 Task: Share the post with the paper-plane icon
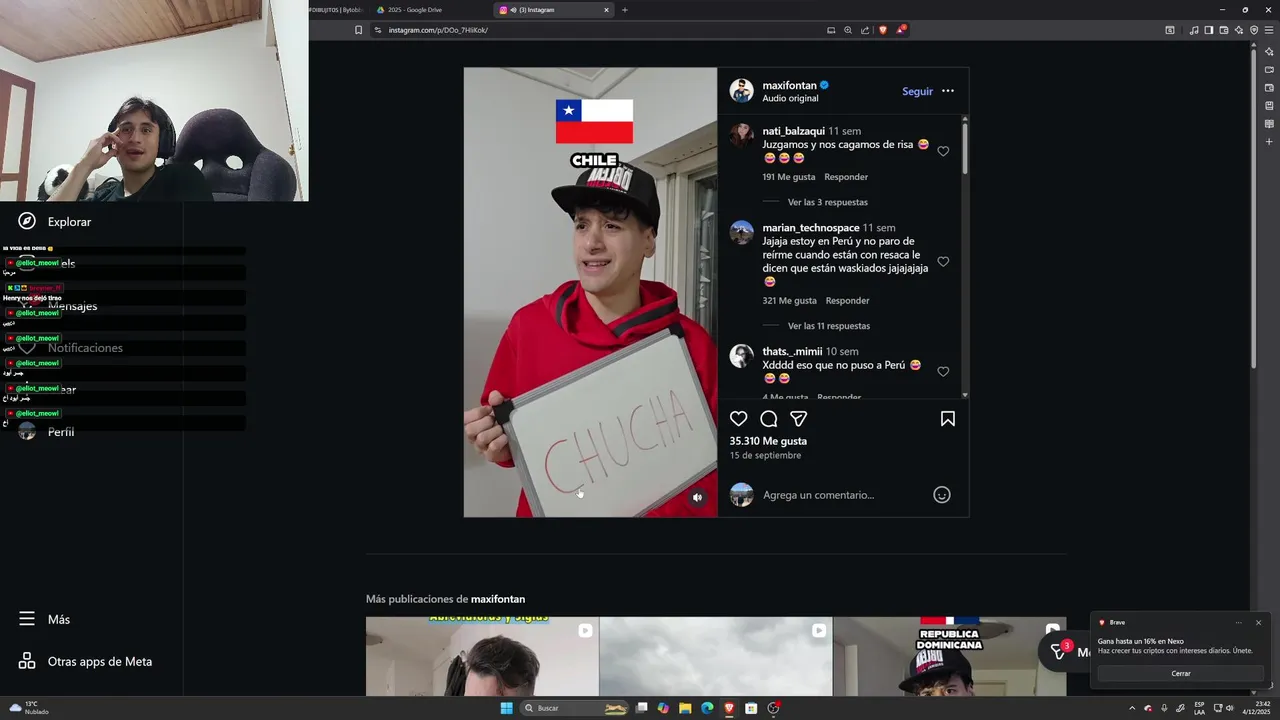[798, 419]
